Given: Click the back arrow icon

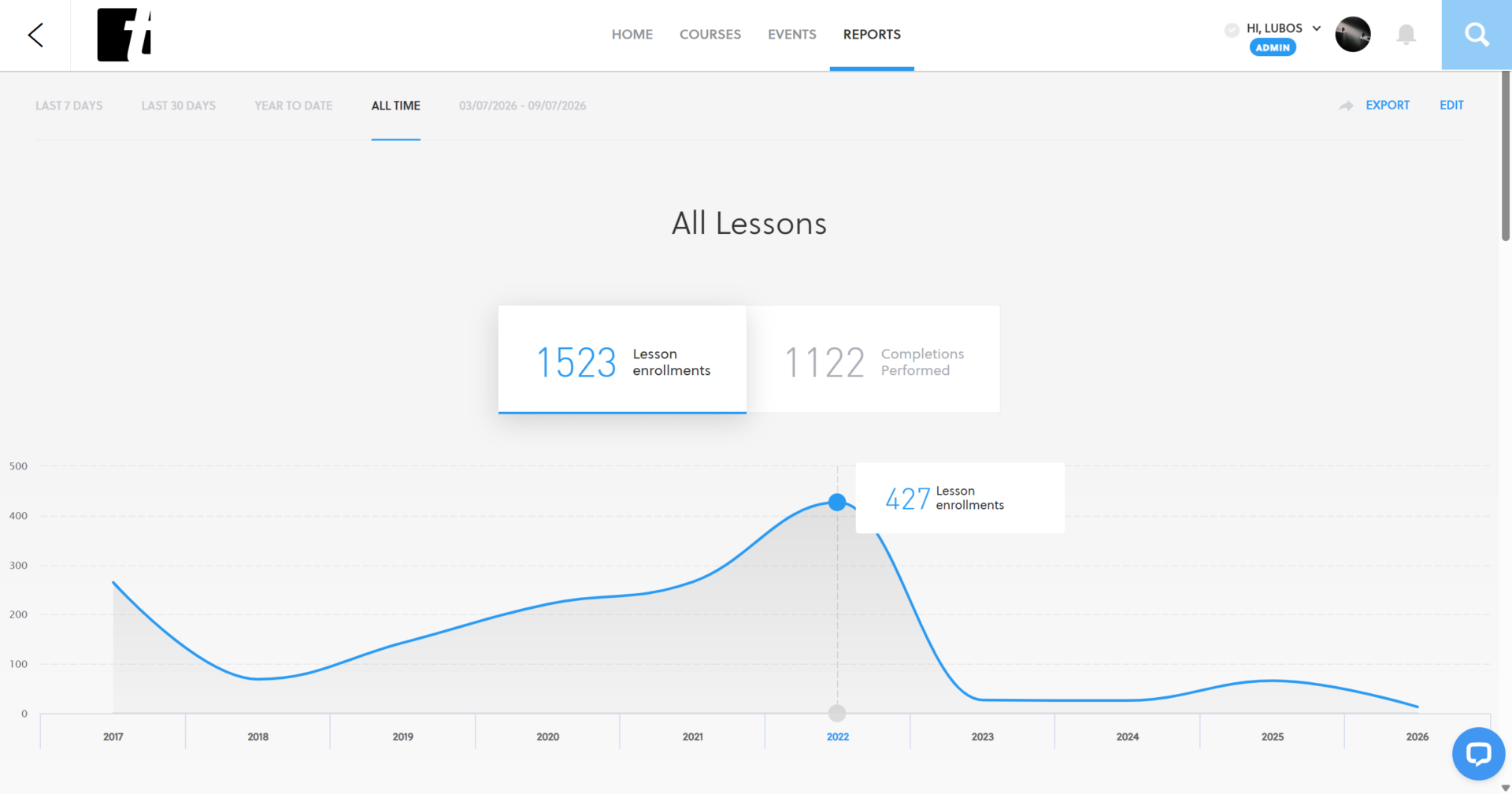Looking at the screenshot, I should pos(35,35).
